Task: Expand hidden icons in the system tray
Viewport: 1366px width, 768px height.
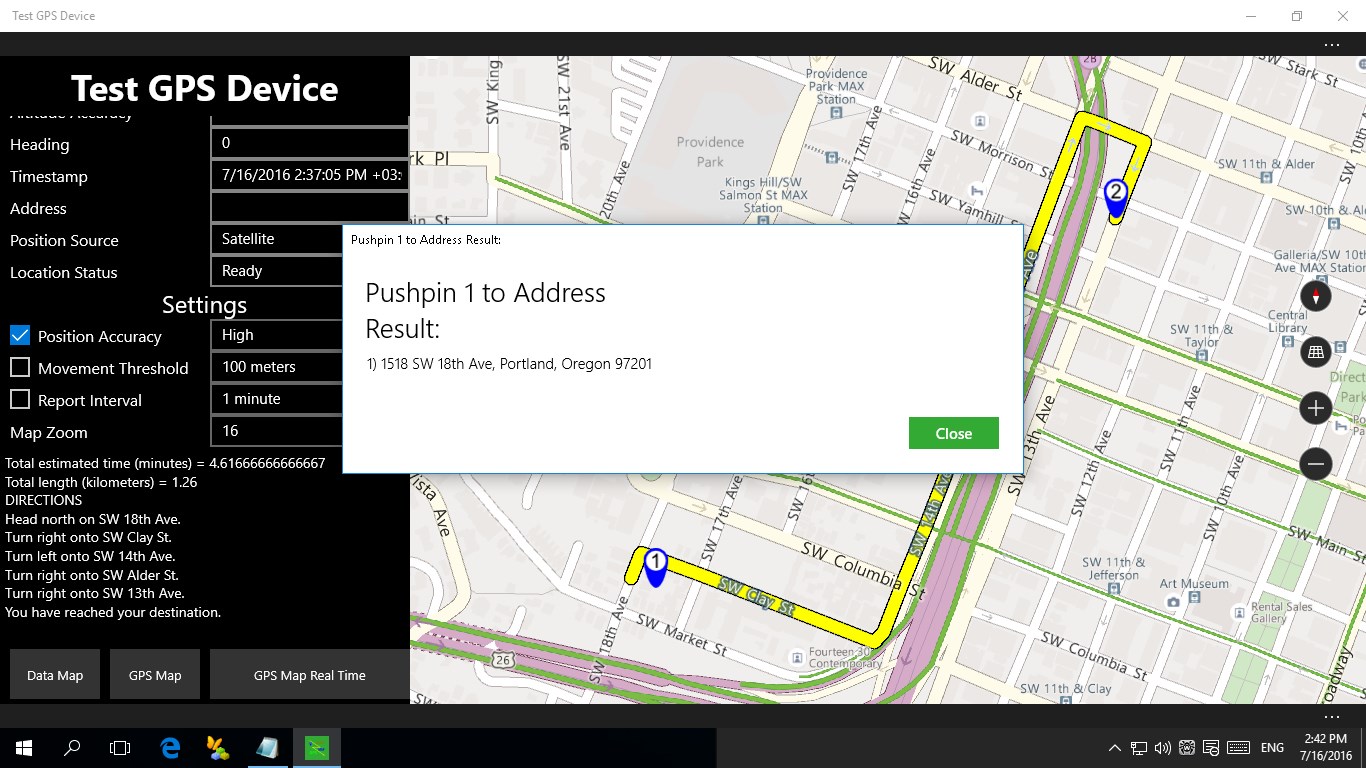Action: (1113, 747)
